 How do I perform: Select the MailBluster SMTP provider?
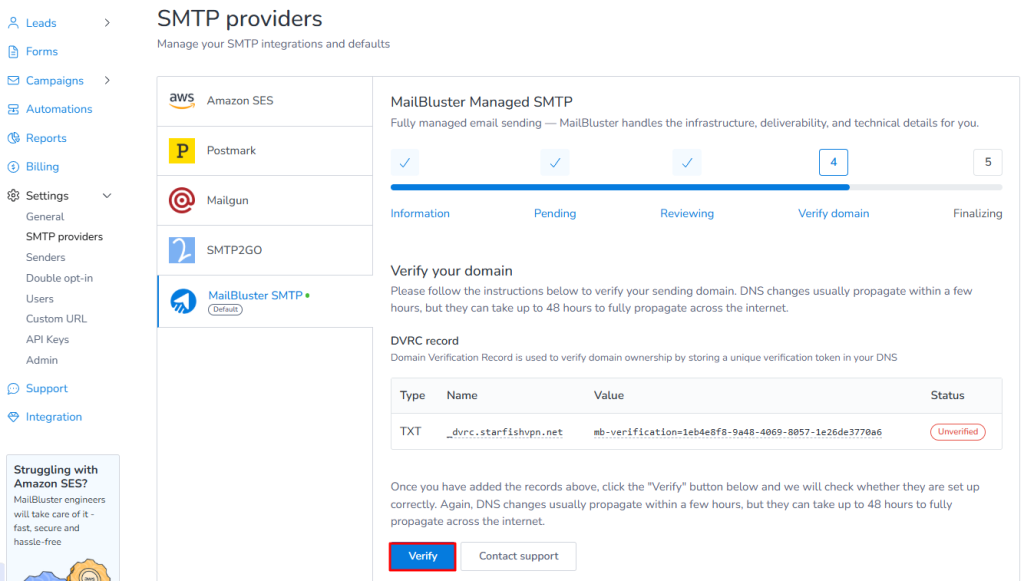[x=264, y=301]
